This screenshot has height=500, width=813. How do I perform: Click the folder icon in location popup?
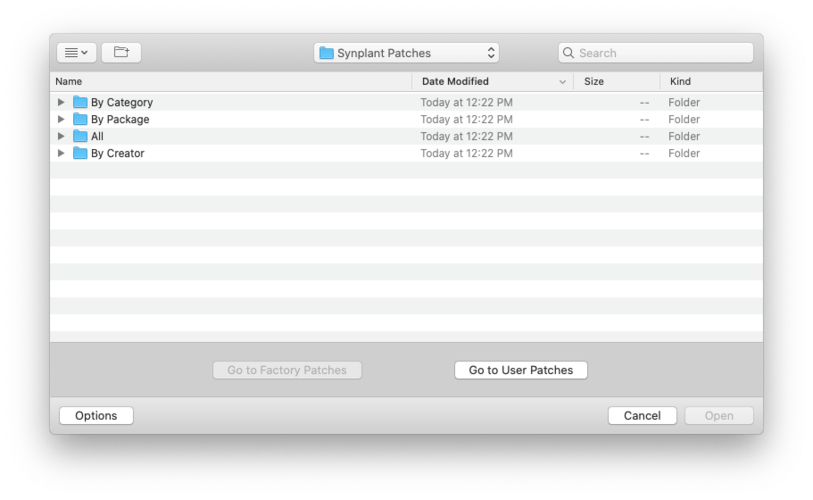tap(326, 53)
